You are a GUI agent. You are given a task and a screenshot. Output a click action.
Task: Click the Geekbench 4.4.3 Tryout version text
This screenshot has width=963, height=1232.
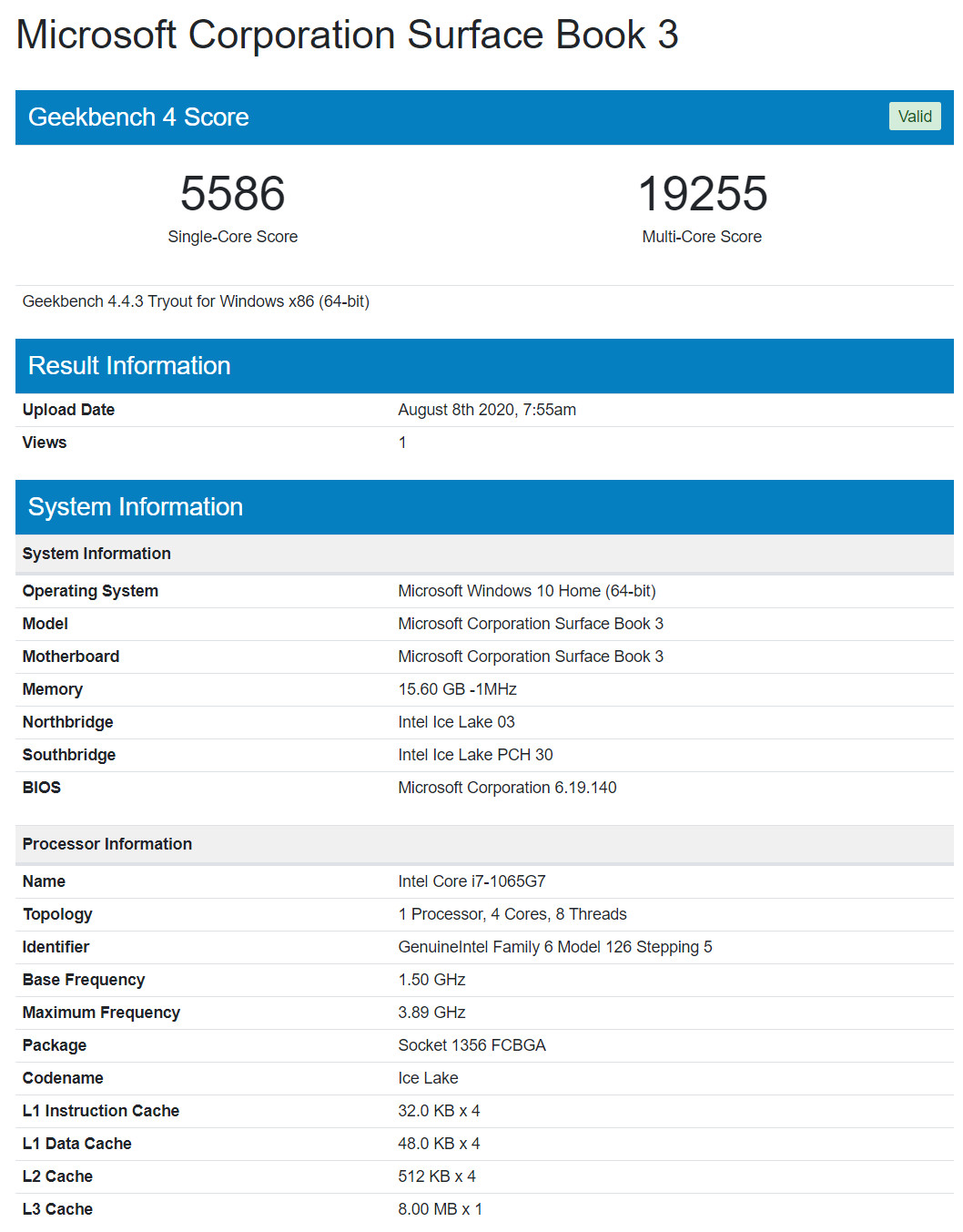[196, 301]
